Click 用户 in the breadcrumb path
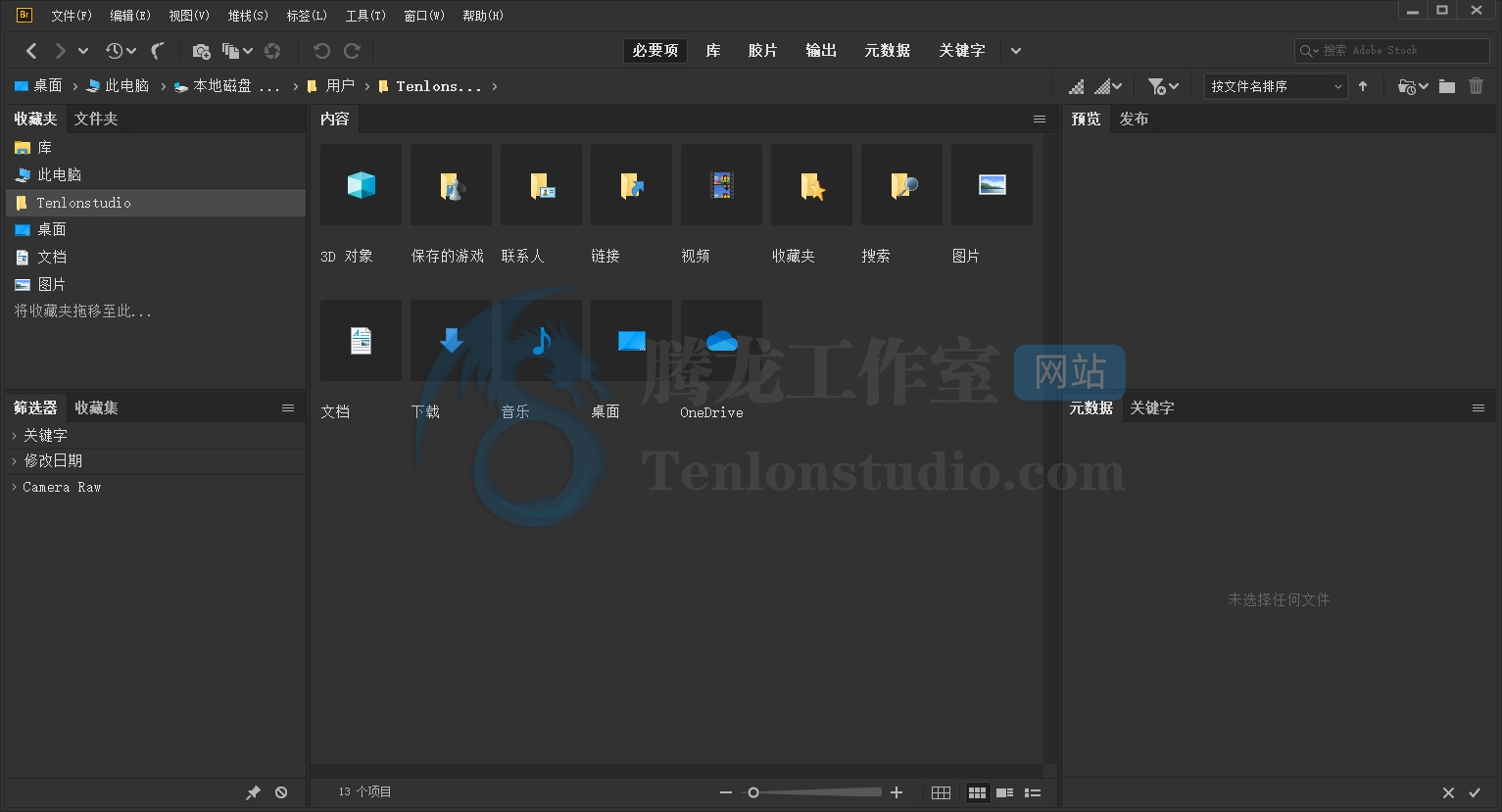The width and height of the screenshot is (1502, 812). pyautogui.click(x=331, y=86)
